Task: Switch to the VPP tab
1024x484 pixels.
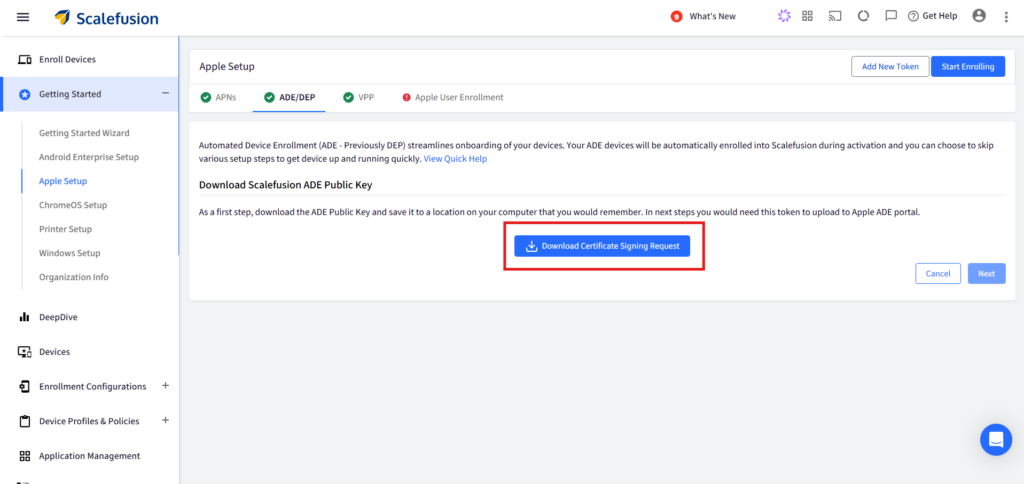Action: tap(359, 97)
